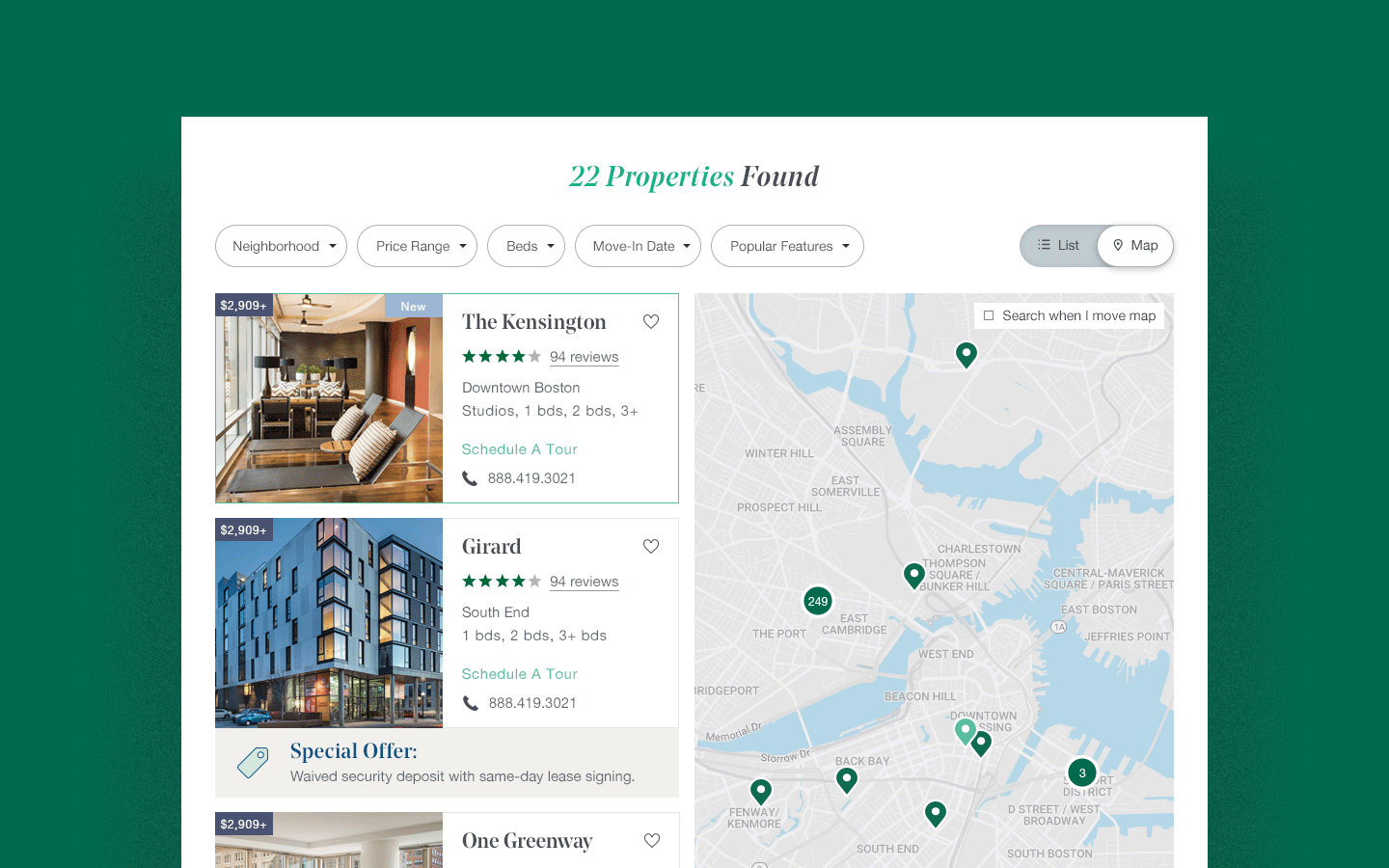Toggle the Map view on

(x=1134, y=245)
